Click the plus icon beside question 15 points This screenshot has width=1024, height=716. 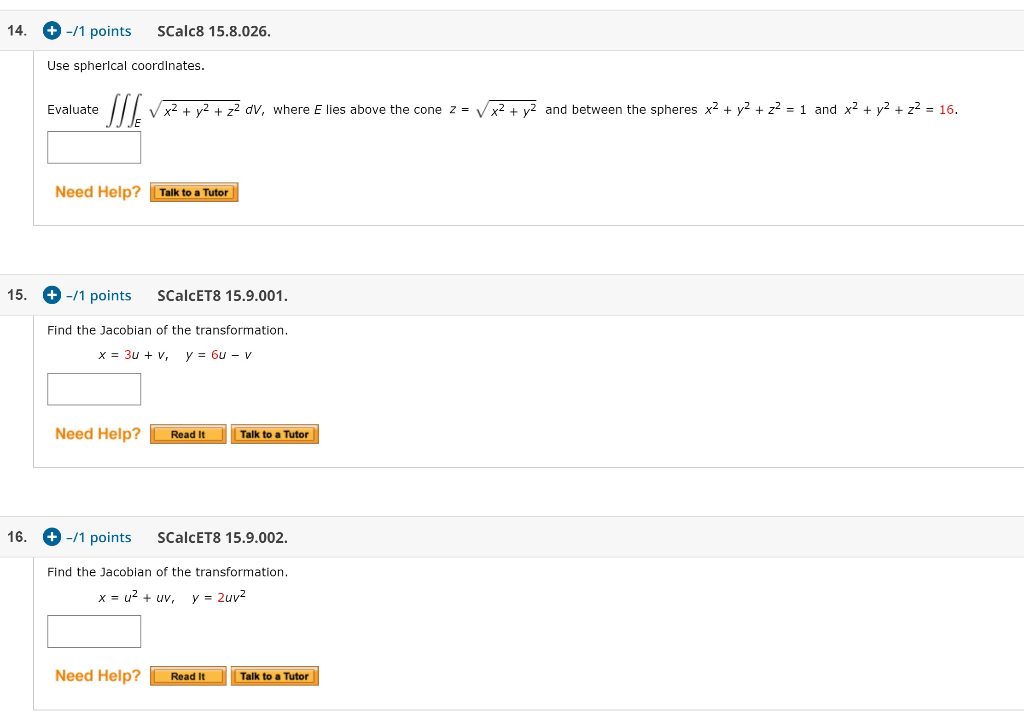click(x=50, y=295)
